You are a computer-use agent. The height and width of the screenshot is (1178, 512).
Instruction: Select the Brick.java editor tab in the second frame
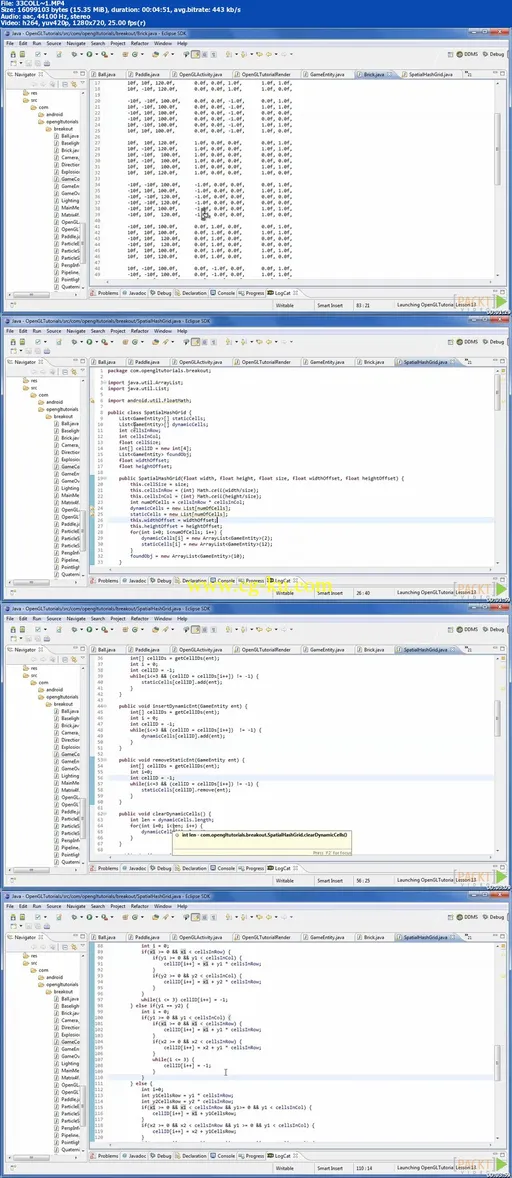369,361
